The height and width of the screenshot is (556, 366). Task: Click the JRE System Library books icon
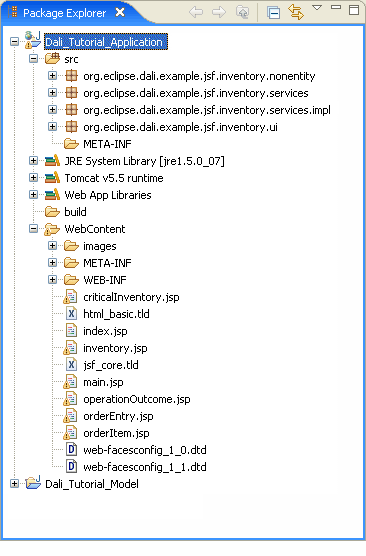pyautogui.click(x=52, y=161)
